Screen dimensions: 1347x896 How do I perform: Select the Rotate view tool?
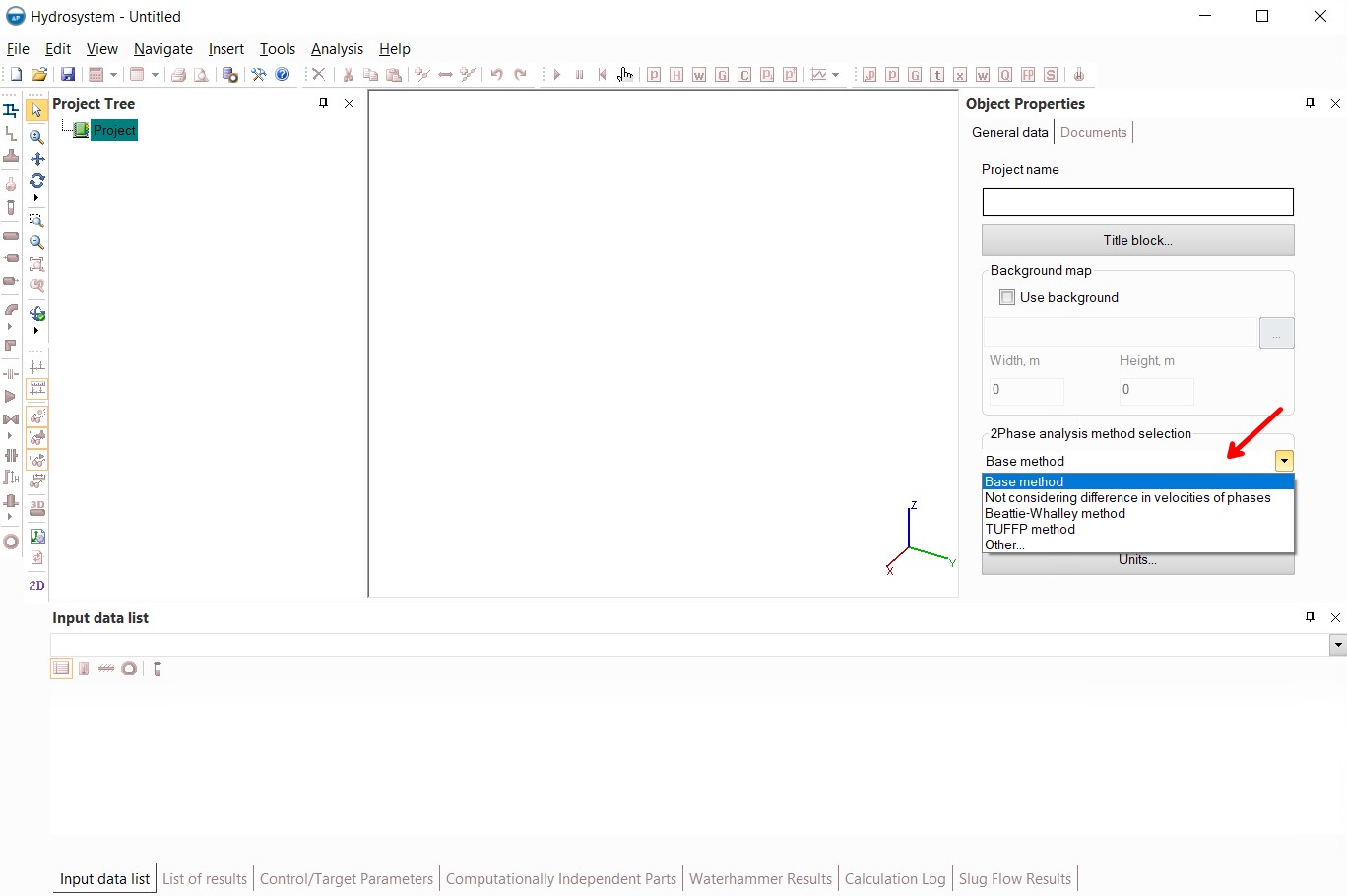point(37,181)
